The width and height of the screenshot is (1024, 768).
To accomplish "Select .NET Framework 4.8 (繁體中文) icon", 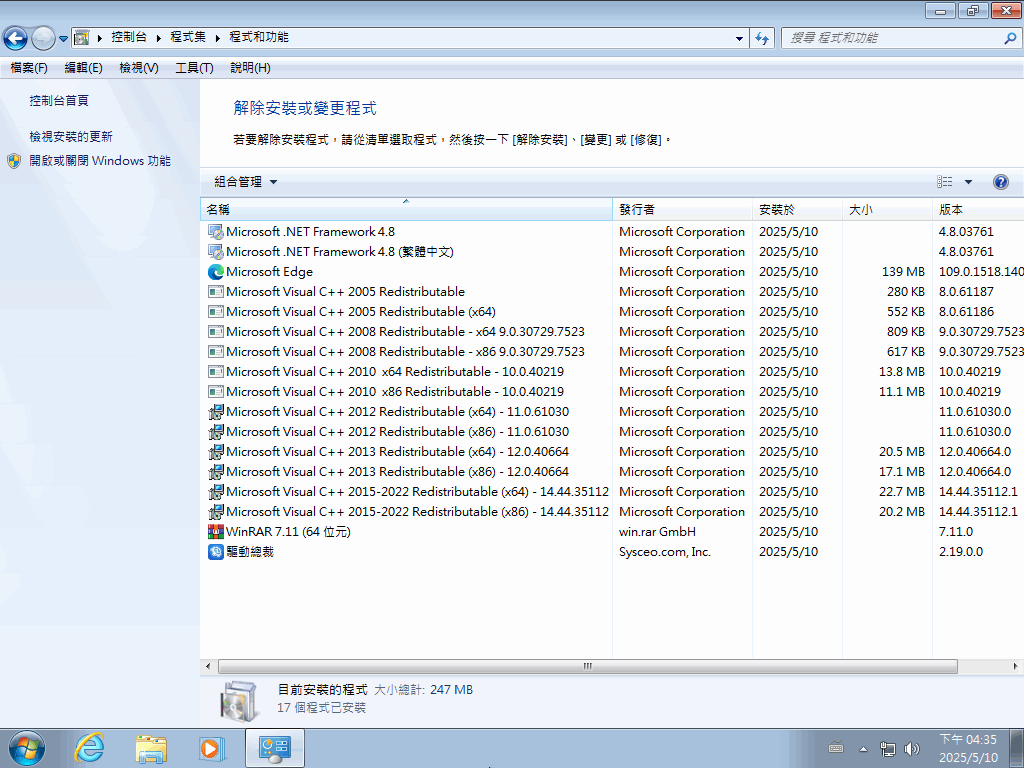I will (216, 251).
